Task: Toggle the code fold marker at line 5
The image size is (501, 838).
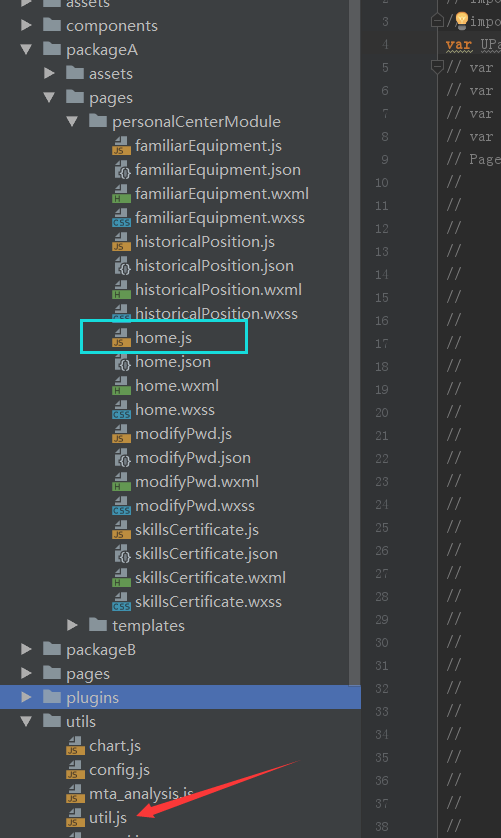Action: (437, 67)
